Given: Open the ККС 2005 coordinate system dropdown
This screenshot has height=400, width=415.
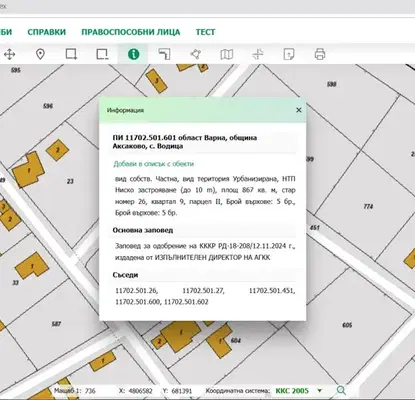Looking at the screenshot, I should pos(299,391).
